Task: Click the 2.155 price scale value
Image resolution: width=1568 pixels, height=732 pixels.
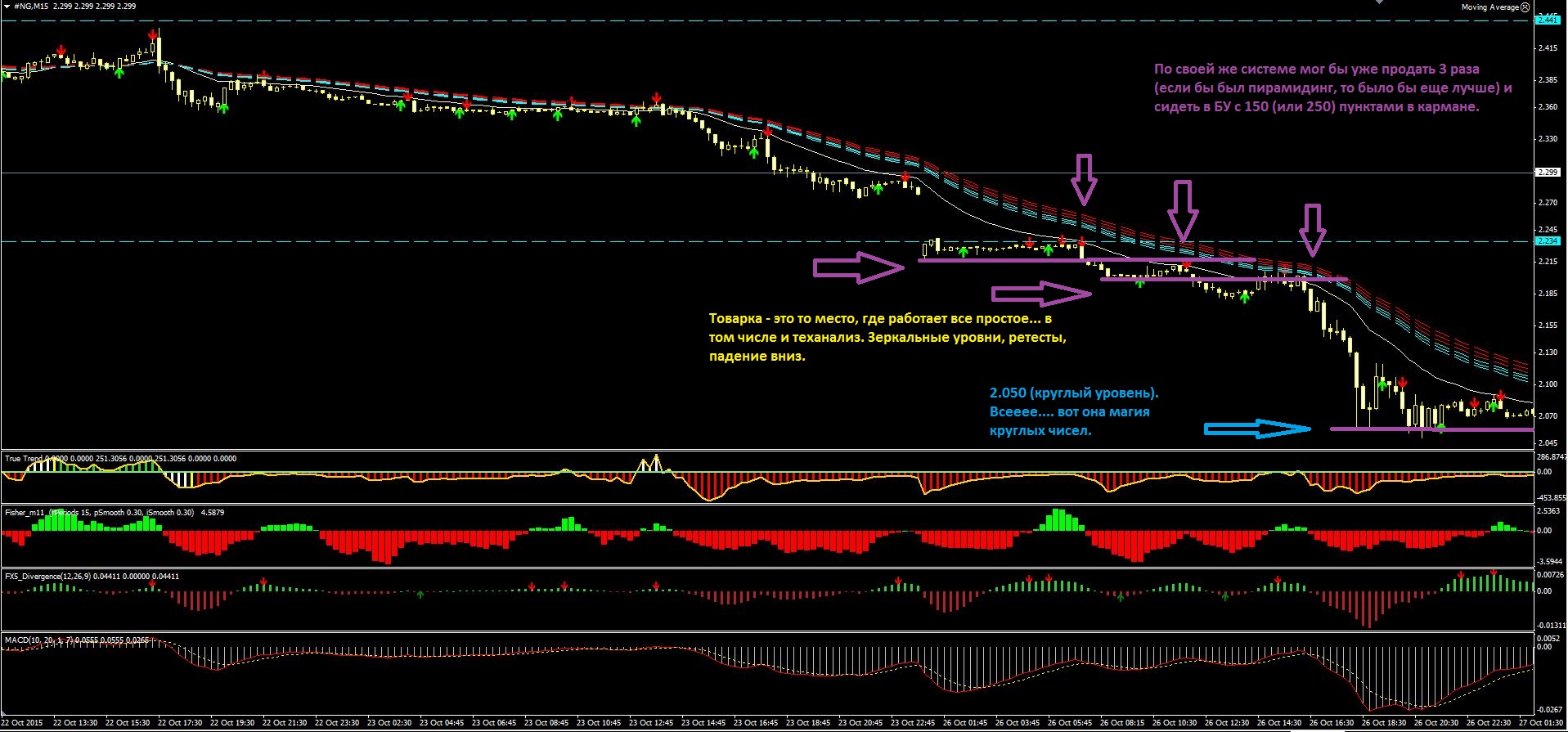Action: tap(1548, 326)
